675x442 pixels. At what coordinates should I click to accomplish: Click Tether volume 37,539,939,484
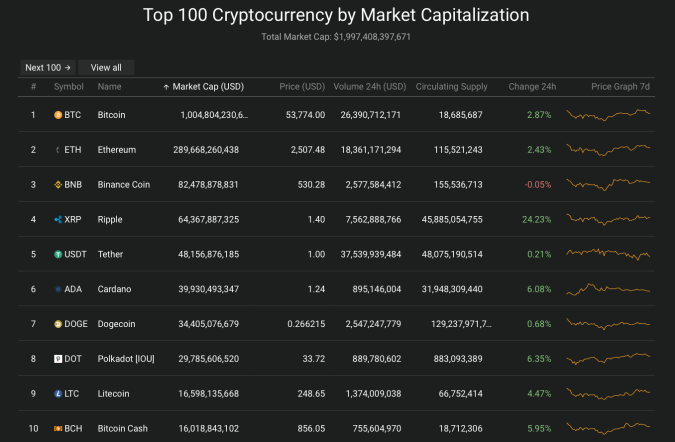[x=371, y=254]
